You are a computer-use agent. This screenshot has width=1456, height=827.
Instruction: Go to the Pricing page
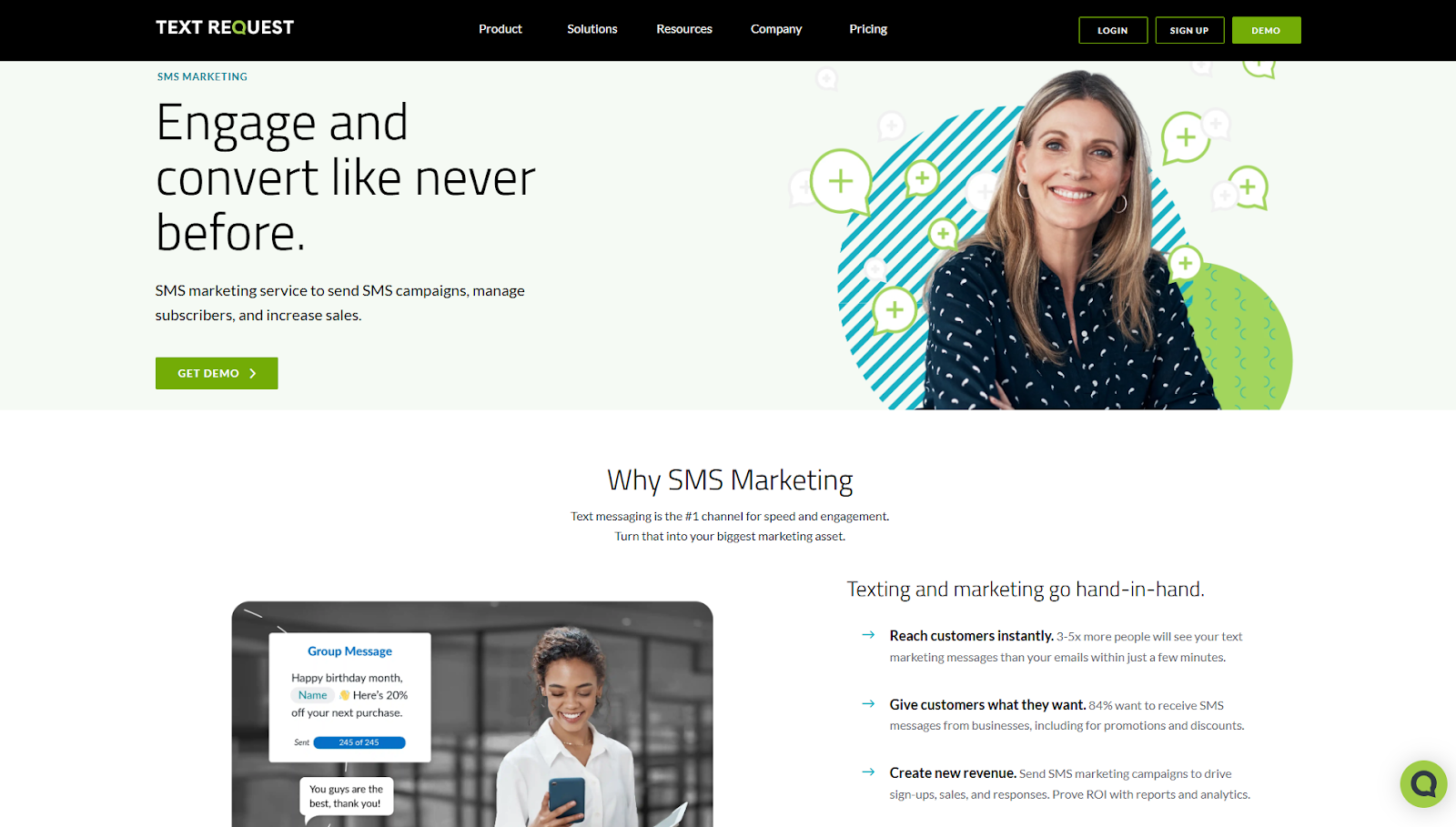[x=868, y=29]
